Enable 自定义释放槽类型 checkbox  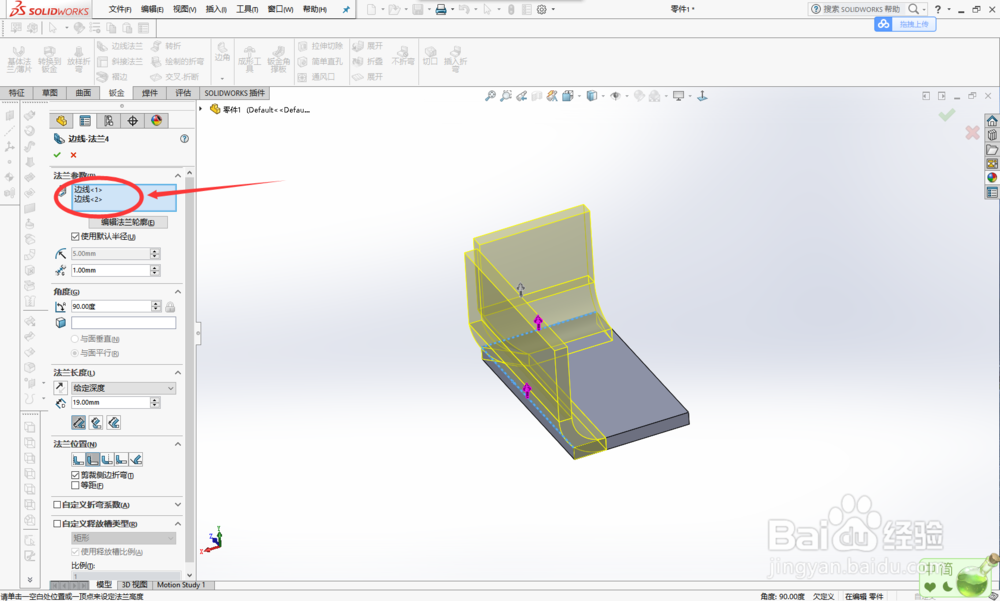coord(57,524)
